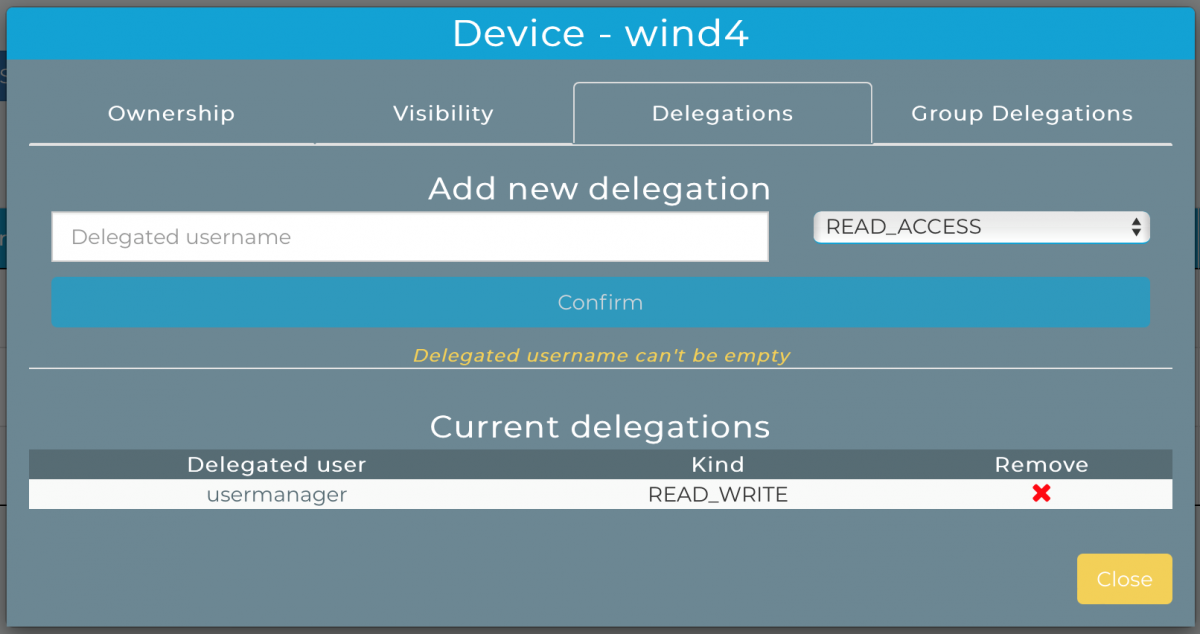Select the usermanager cell in the delegations table
The image size is (1200, 634).
coord(276,494)
